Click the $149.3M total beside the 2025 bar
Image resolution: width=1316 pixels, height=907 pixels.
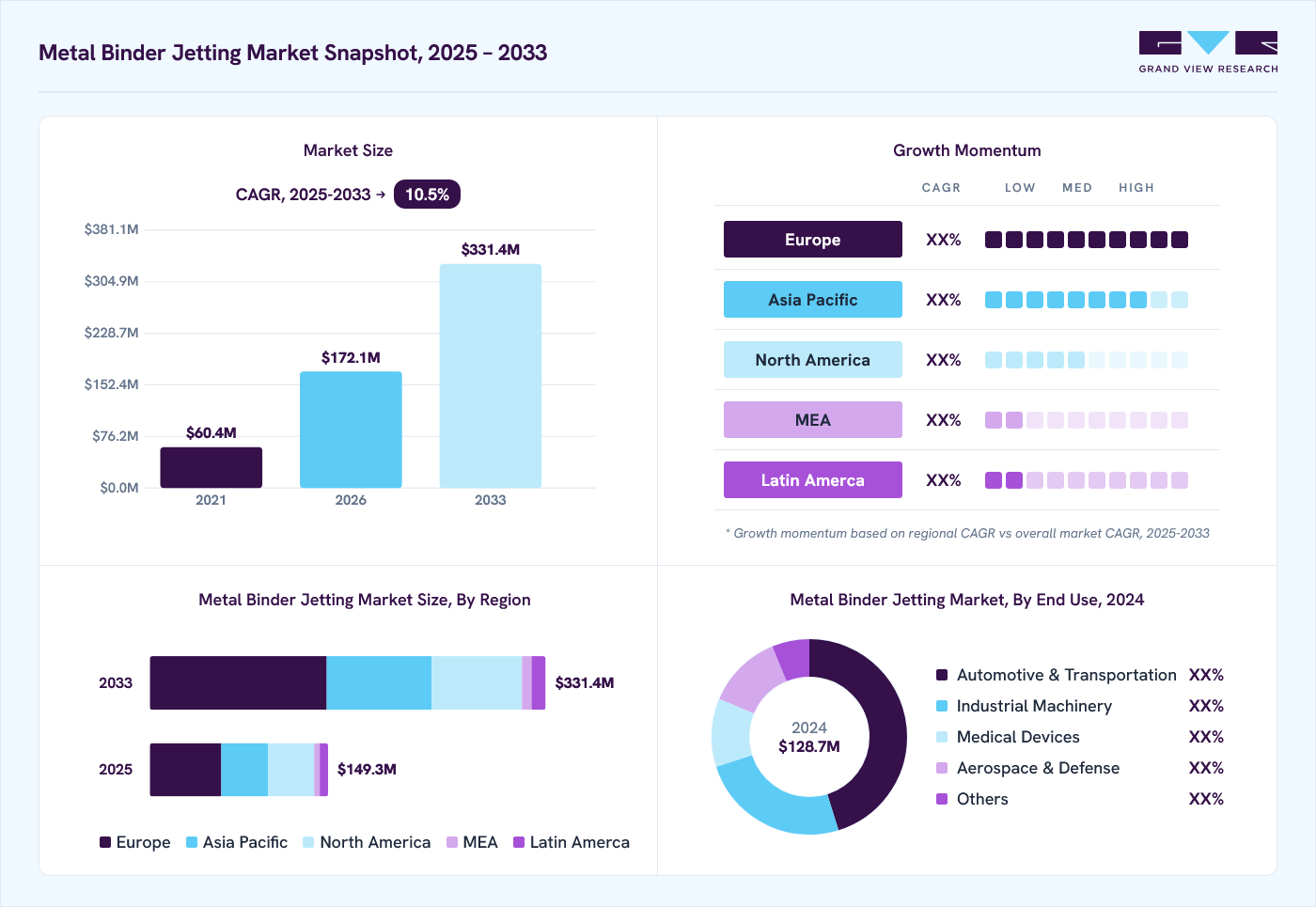(367, 770)
